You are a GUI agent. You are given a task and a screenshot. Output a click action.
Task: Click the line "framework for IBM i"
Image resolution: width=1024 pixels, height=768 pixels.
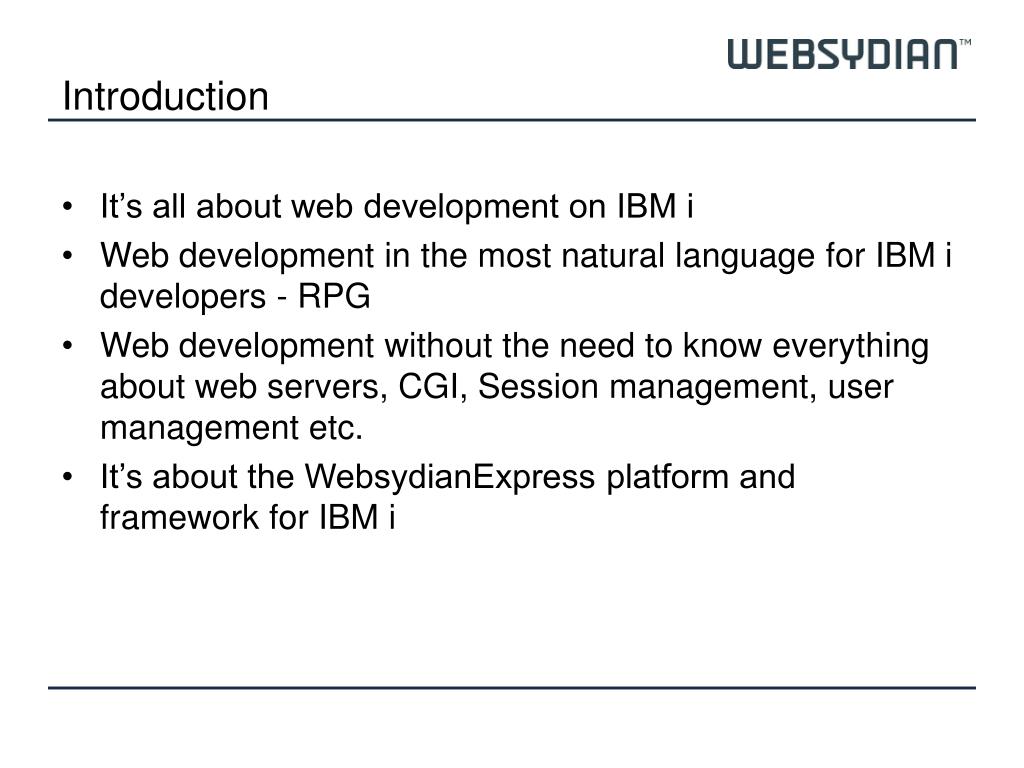pos(248,517)
